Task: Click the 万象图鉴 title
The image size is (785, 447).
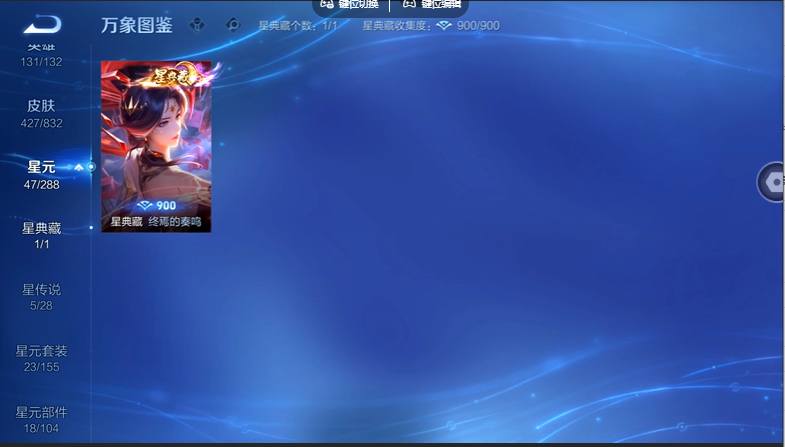Action: point(137,25)
